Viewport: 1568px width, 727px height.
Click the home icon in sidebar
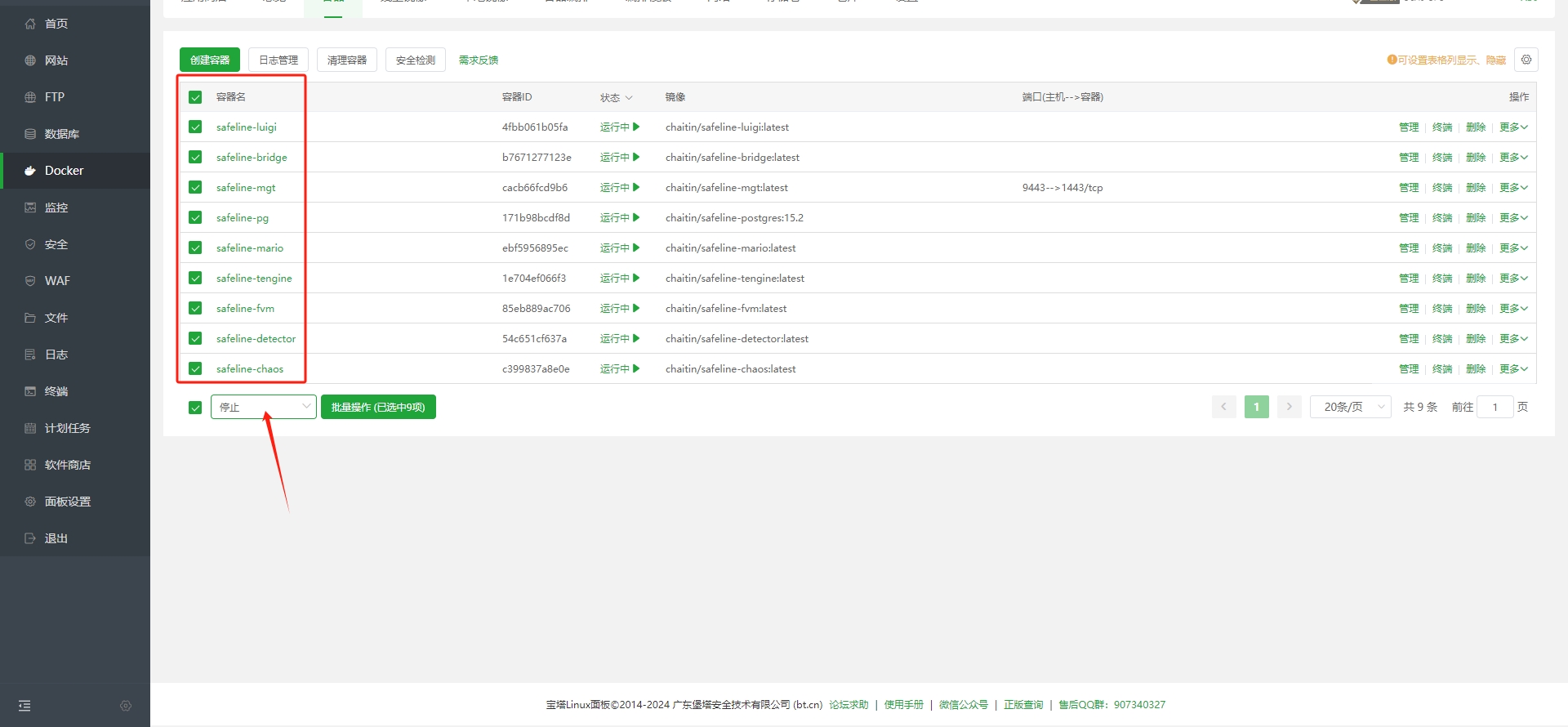(30, 24)
